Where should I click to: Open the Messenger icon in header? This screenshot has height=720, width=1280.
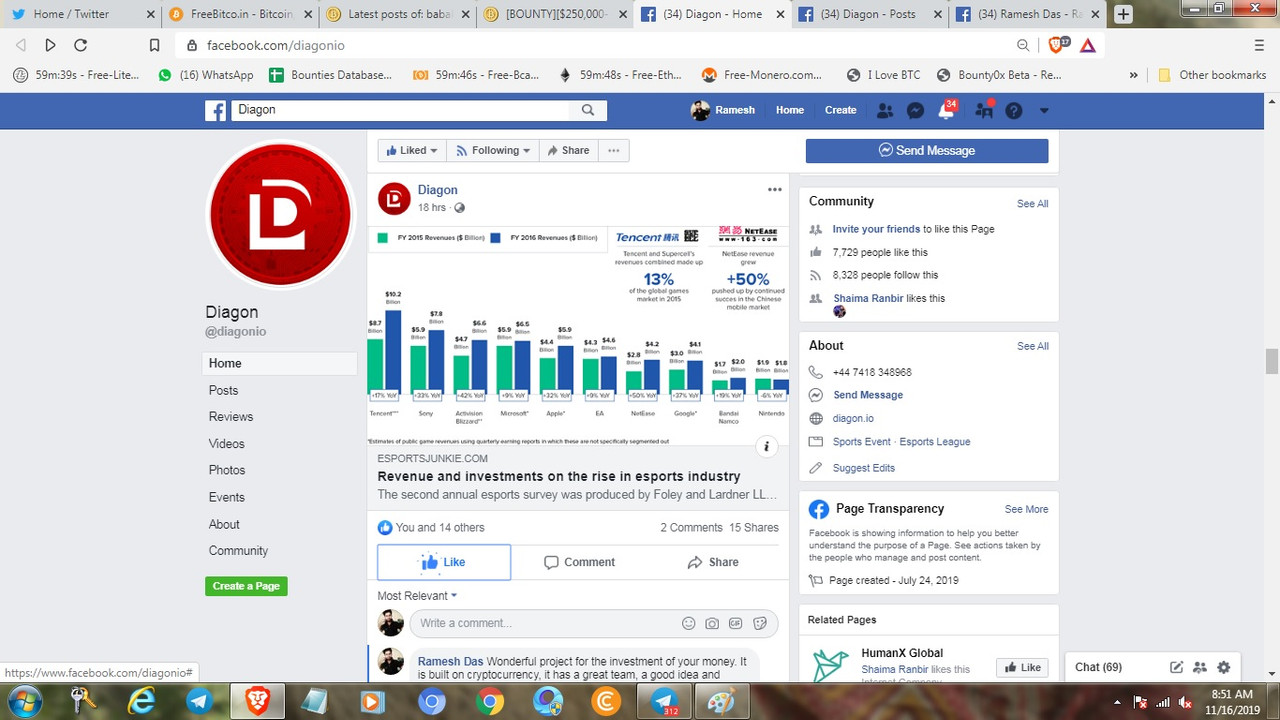coord(915,110)
